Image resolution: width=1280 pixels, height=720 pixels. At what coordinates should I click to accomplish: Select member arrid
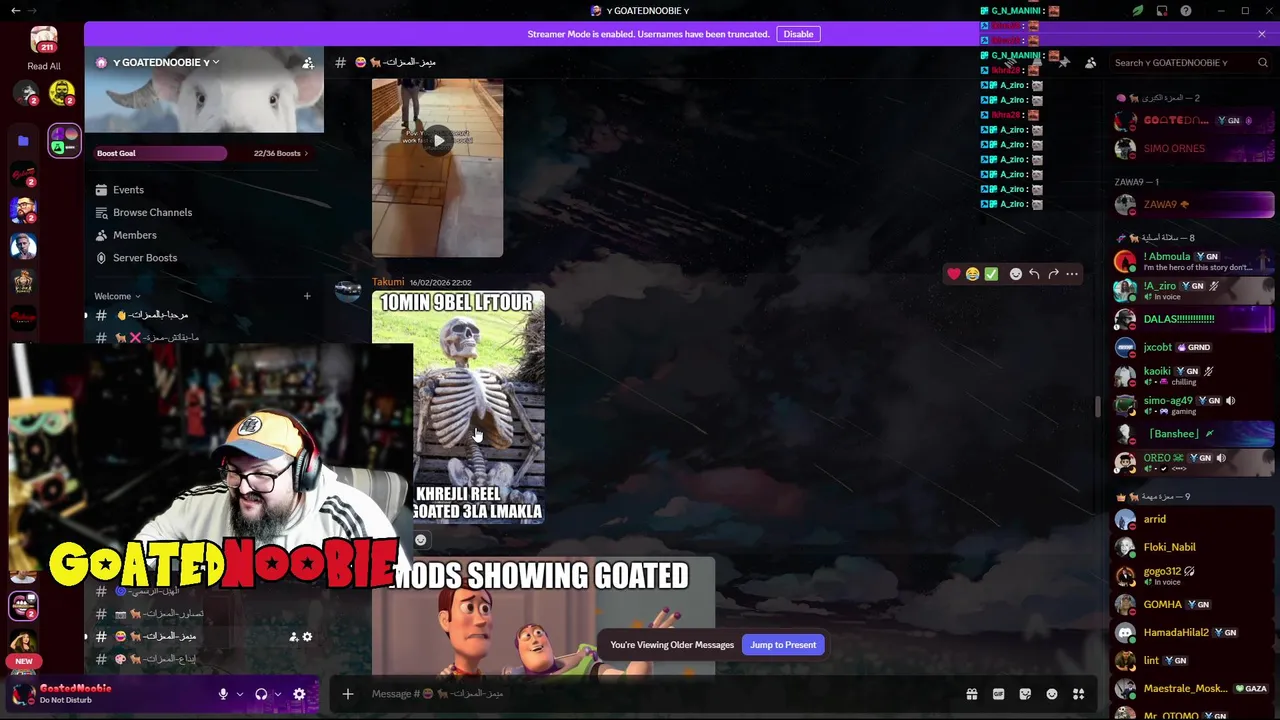pos(1193,519)
